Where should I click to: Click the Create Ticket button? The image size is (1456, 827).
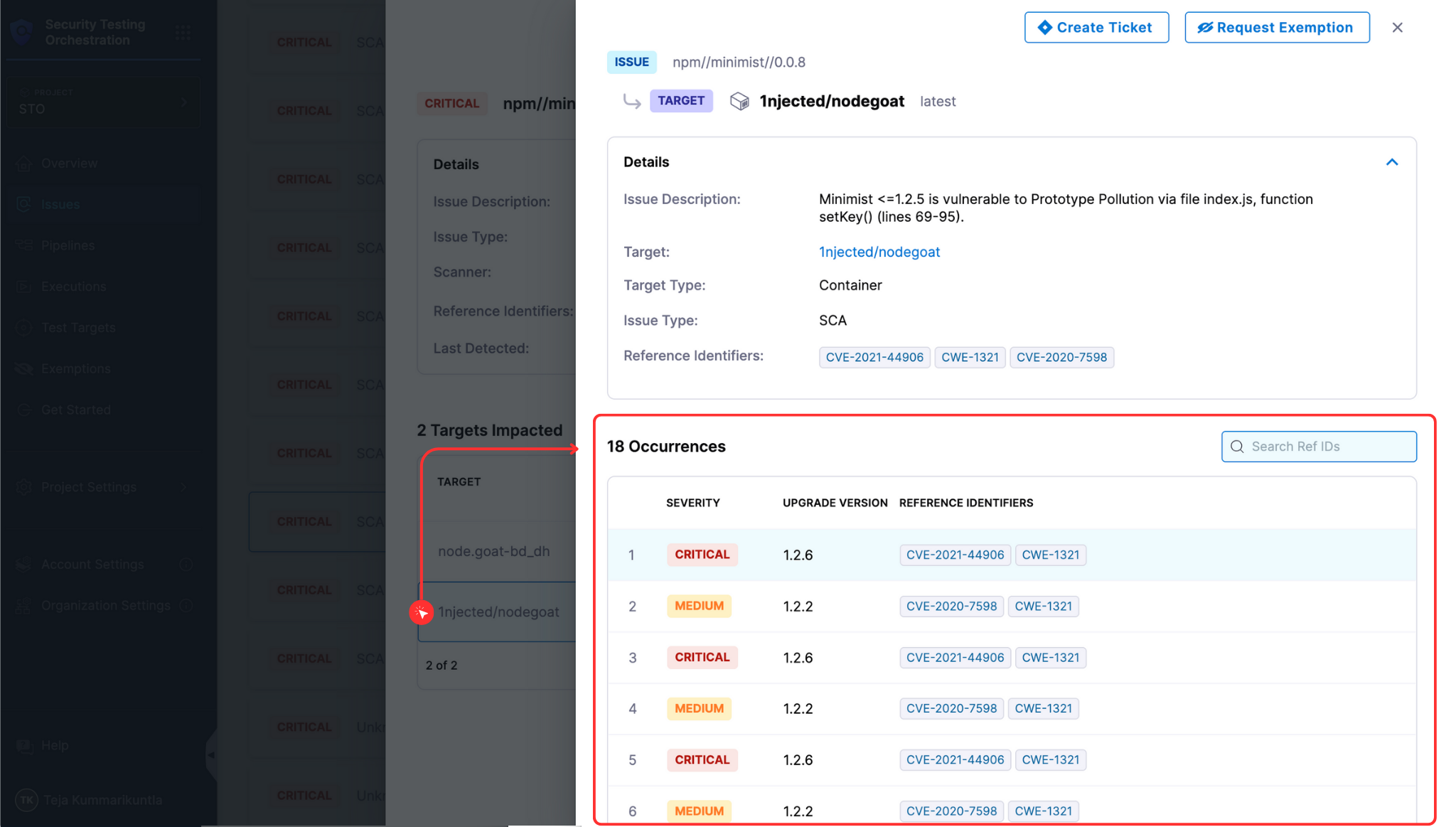point(1096,28)
